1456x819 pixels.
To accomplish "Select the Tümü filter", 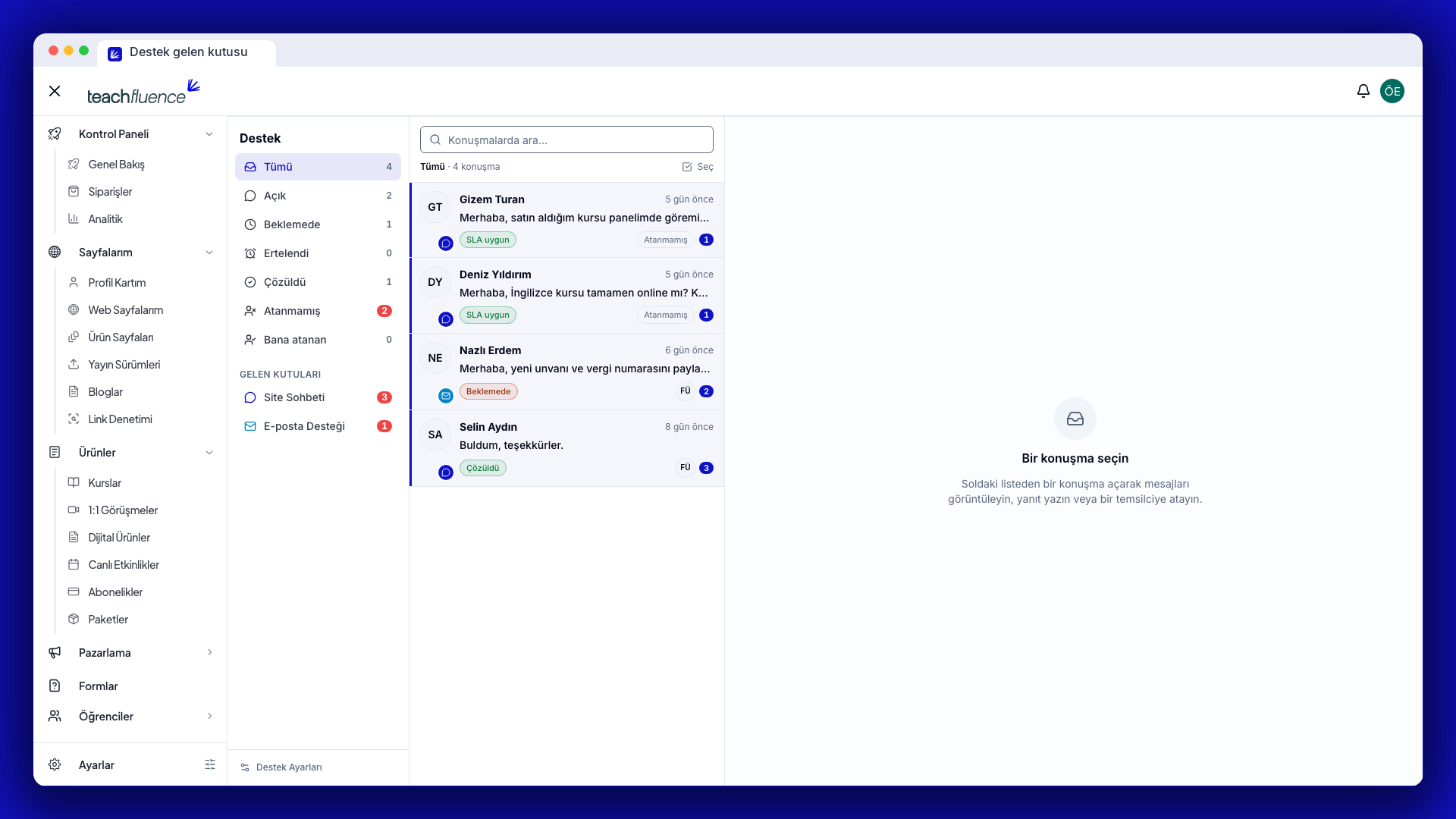I will click(318, 167).
